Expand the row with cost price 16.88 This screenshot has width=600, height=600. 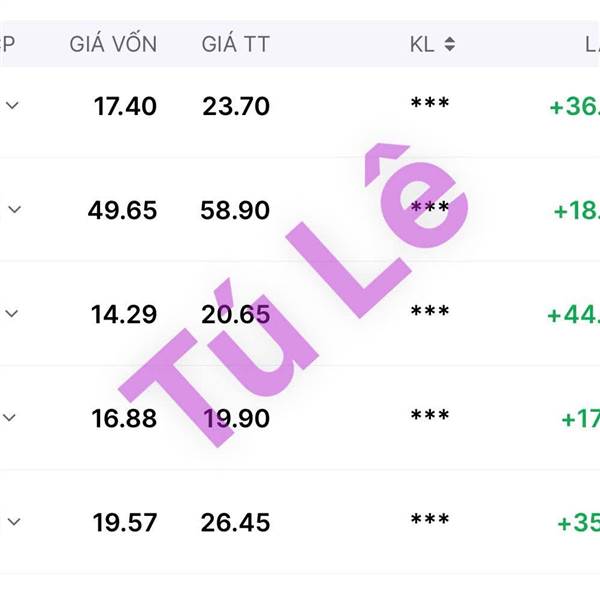10,417
